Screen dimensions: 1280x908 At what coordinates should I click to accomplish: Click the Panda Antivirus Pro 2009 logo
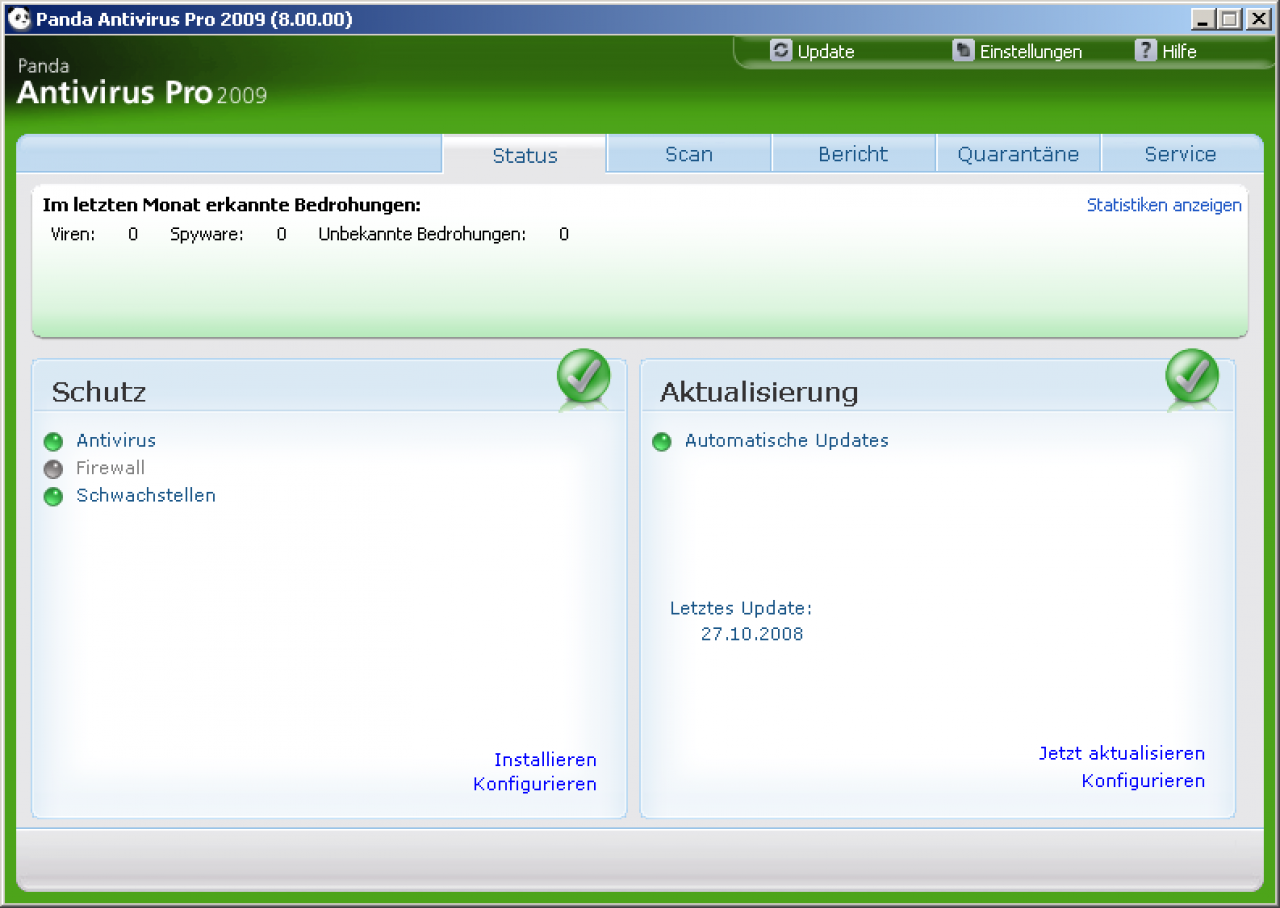click(142, 82)
